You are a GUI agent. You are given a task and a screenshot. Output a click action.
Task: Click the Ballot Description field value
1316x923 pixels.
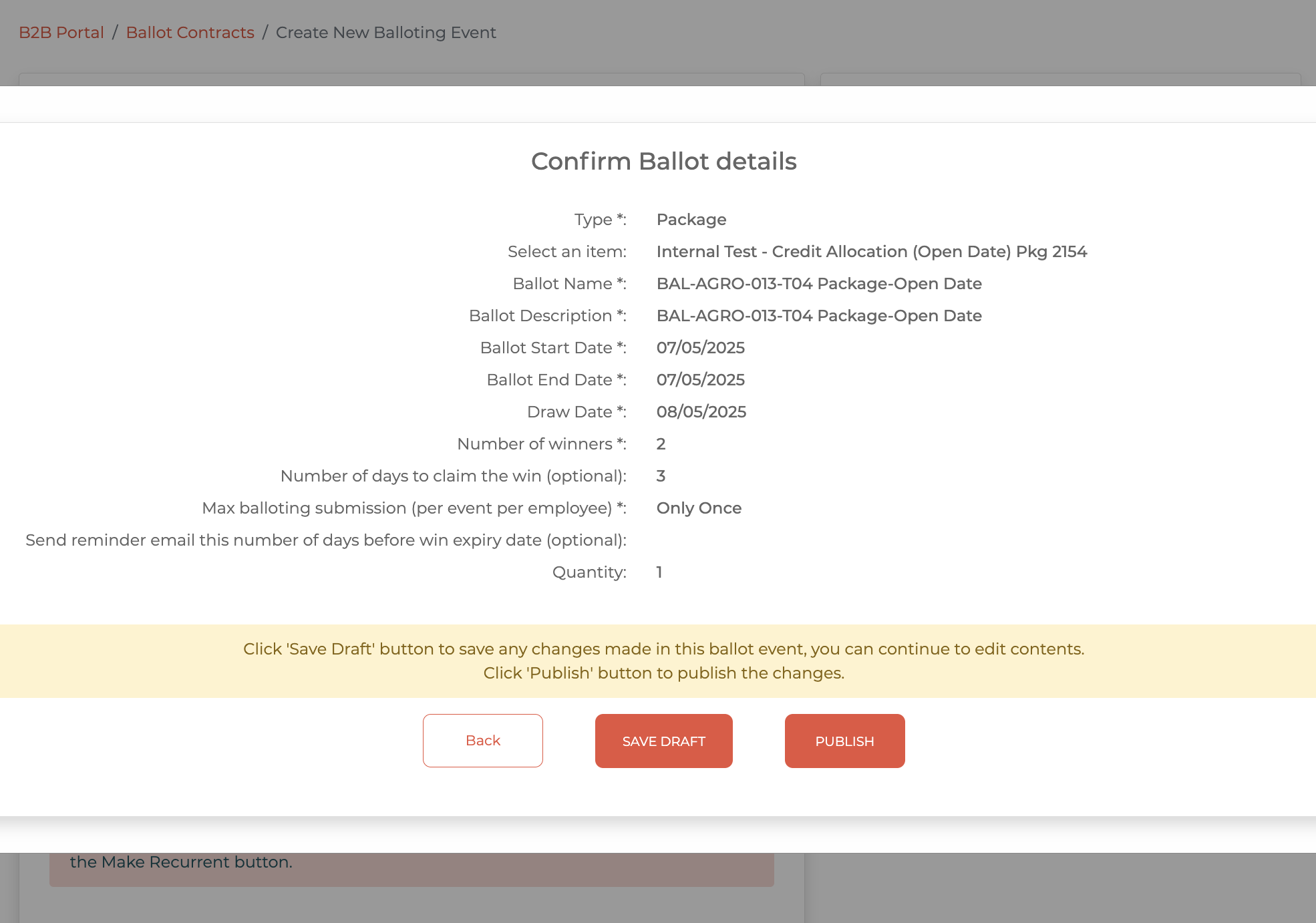pyautogui.click(x=818, y=316)
